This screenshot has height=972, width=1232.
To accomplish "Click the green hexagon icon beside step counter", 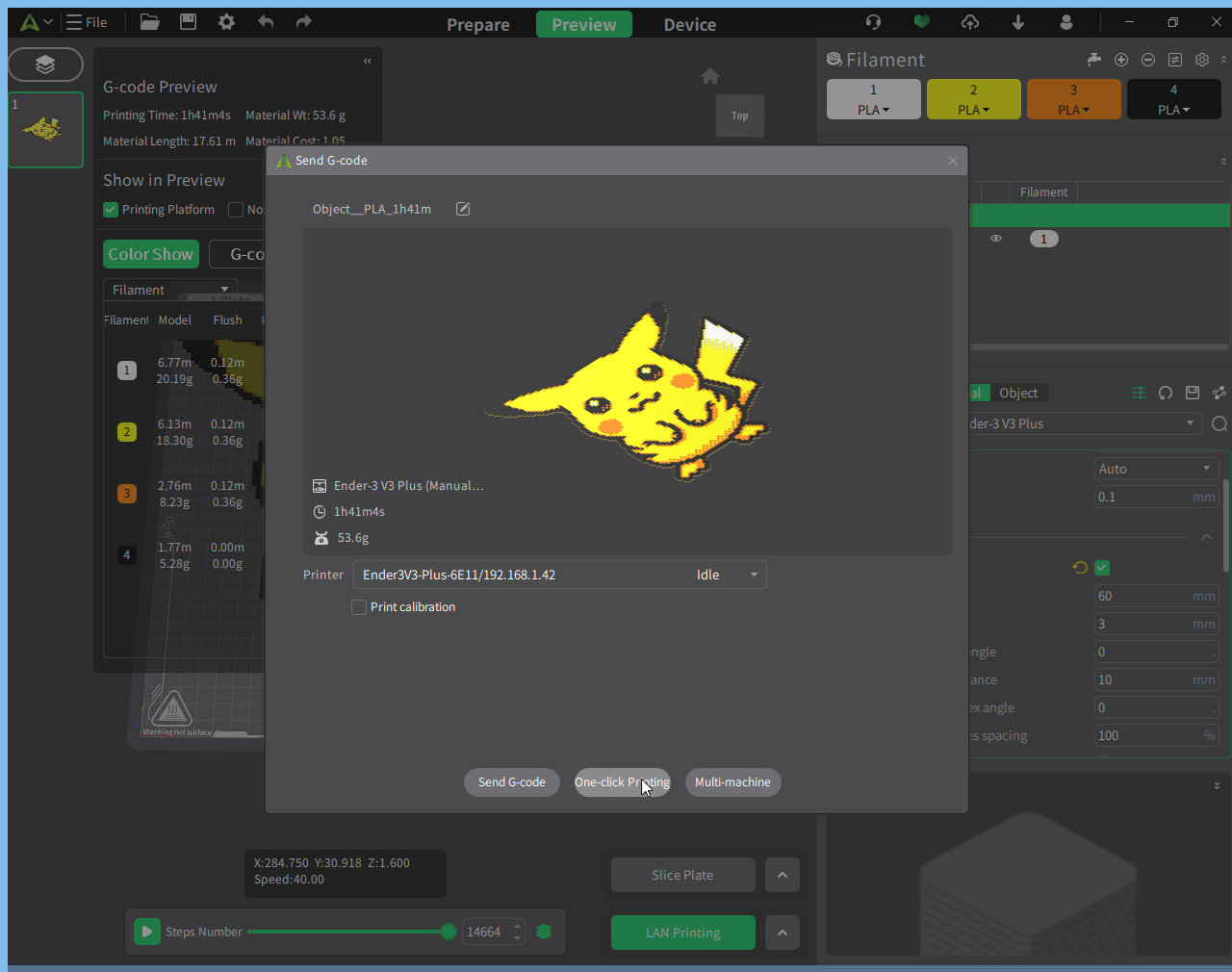I will [544, 932].
